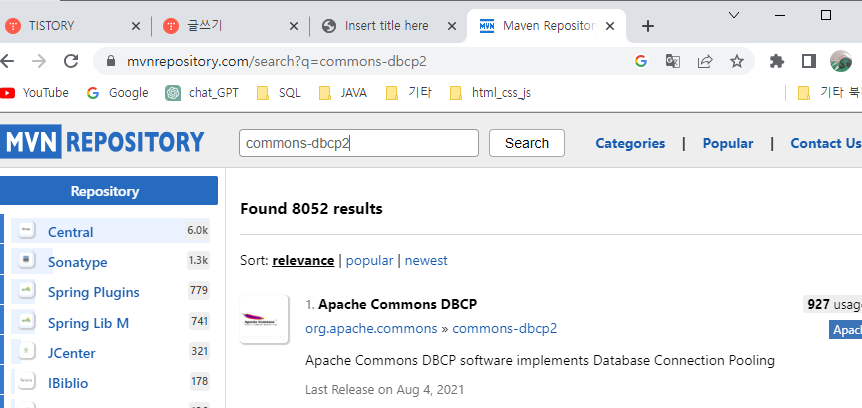Click the browser forward arrow

(39, 61)
